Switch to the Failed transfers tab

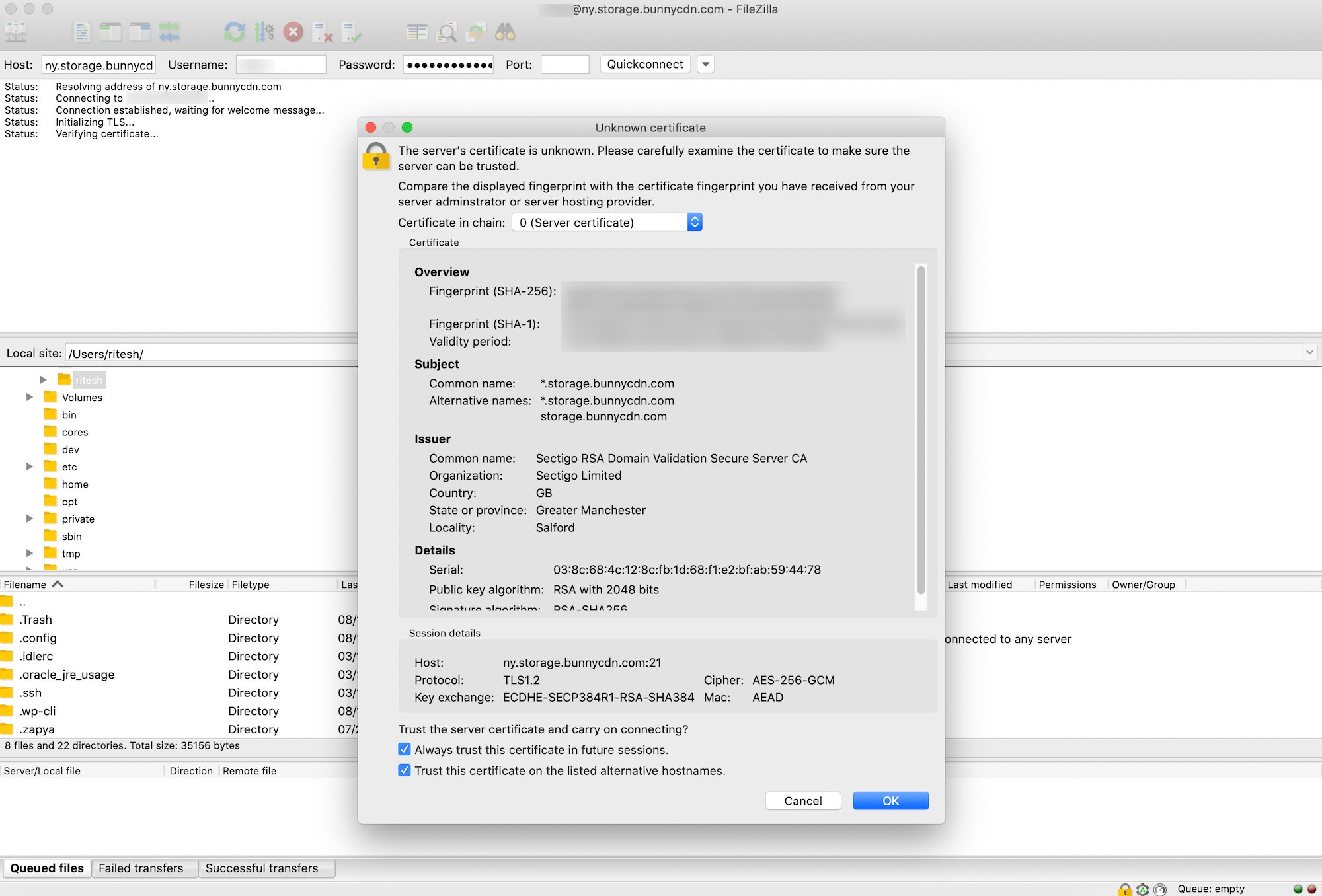tap(143, 868)
